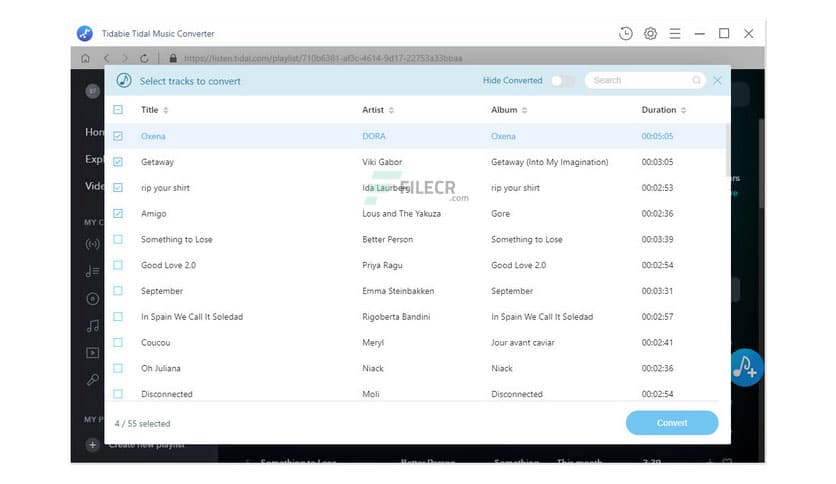
Task: Uncheck the Oxena track checkbox
Action: [118, 136]
